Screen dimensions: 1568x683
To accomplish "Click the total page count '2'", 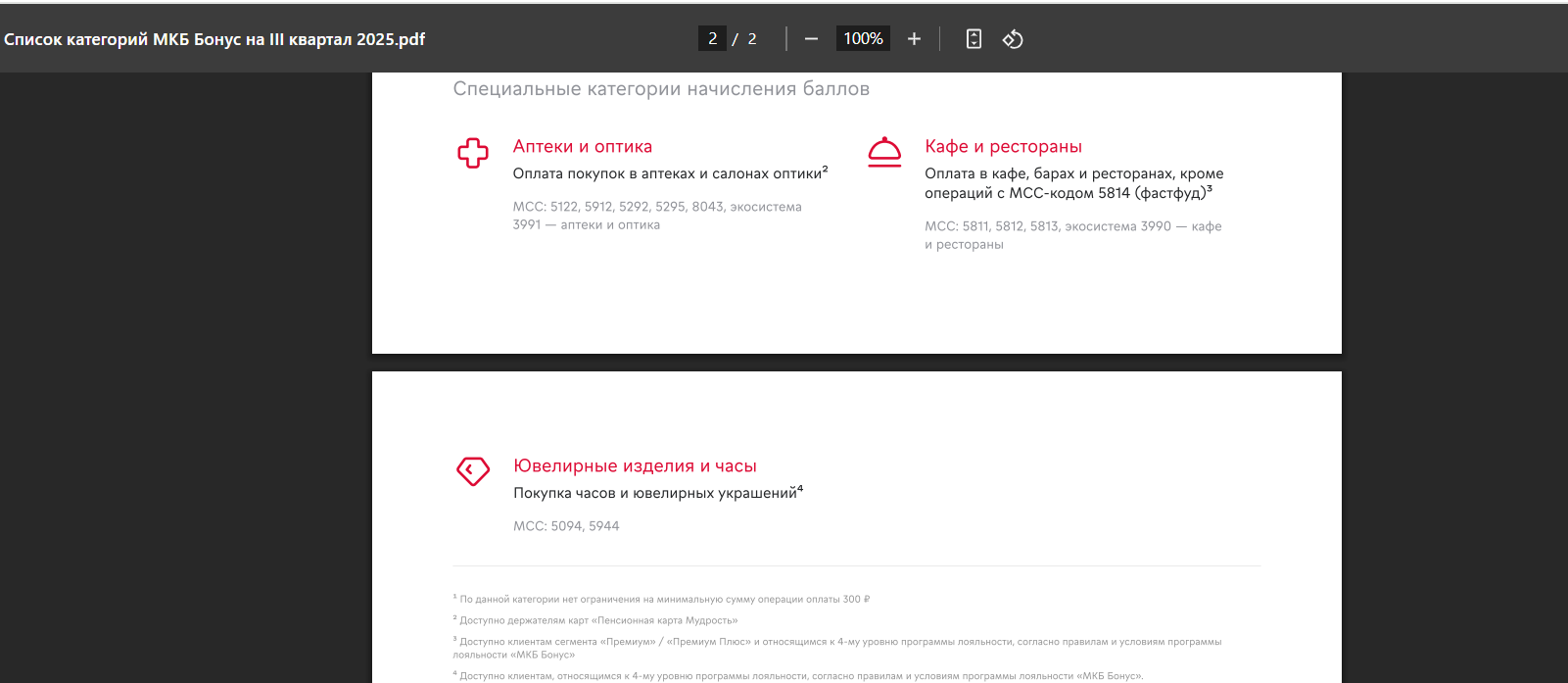I will [752, 38].
